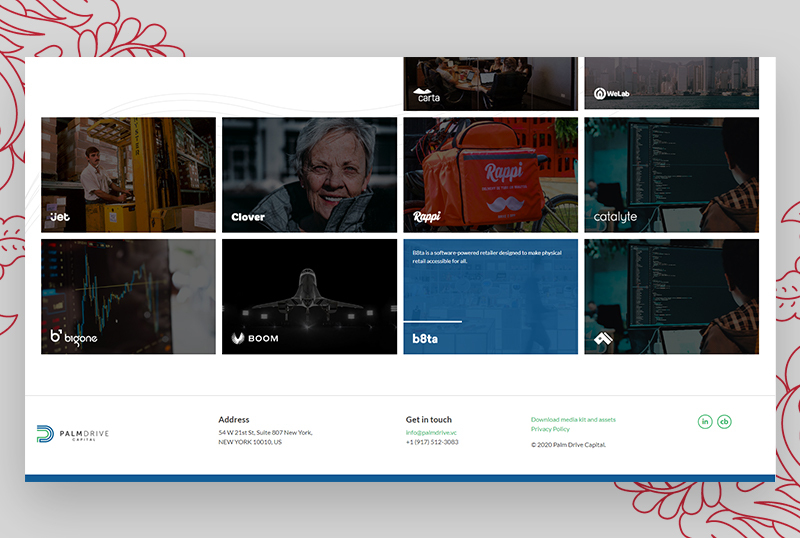The image size is (800, 538).
Task: Click the info@palmdrive.vc email link
Action: coord(431,432)
